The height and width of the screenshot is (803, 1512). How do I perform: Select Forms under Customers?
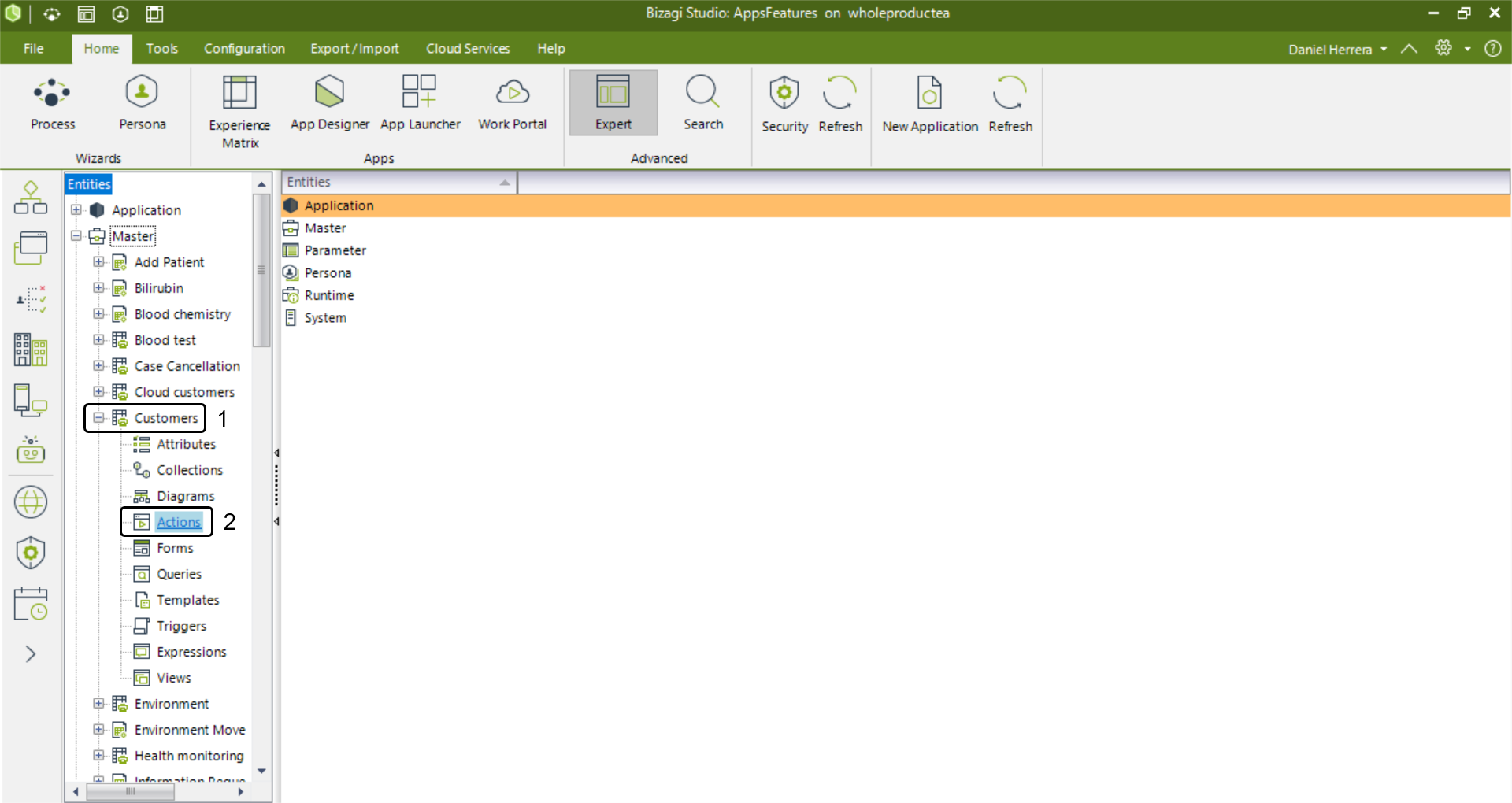click(175, 547)
